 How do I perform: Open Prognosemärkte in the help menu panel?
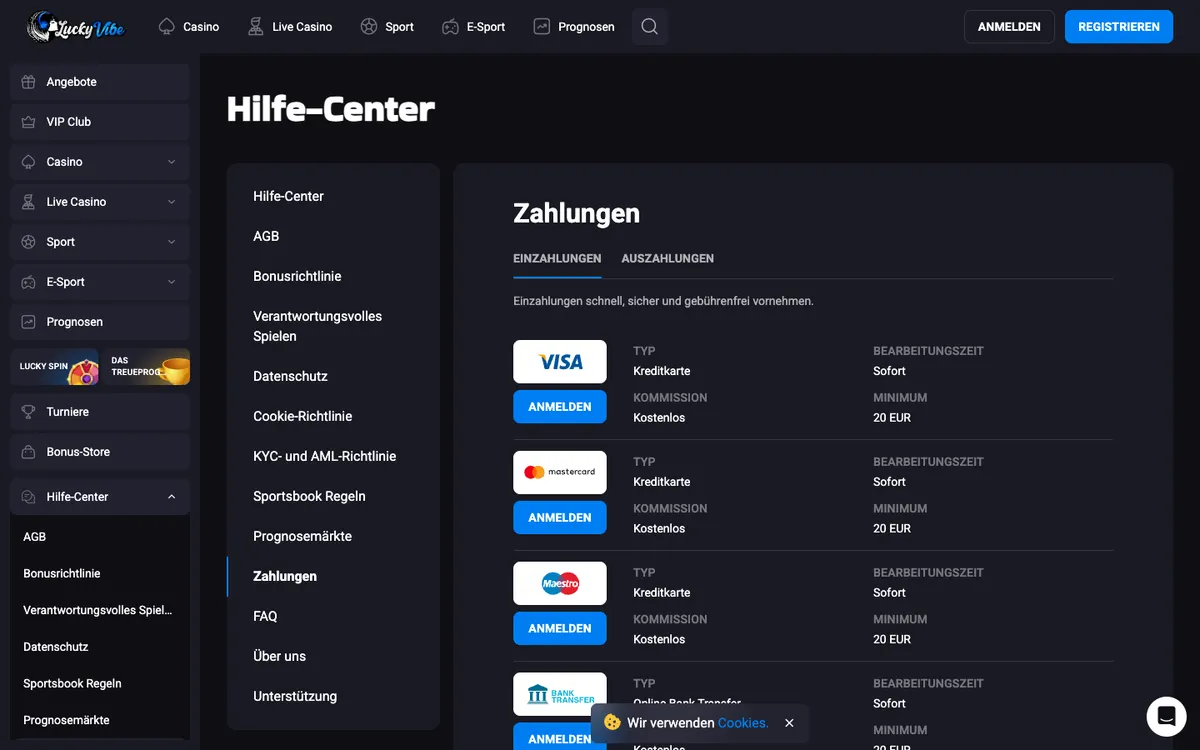[302, 536]
